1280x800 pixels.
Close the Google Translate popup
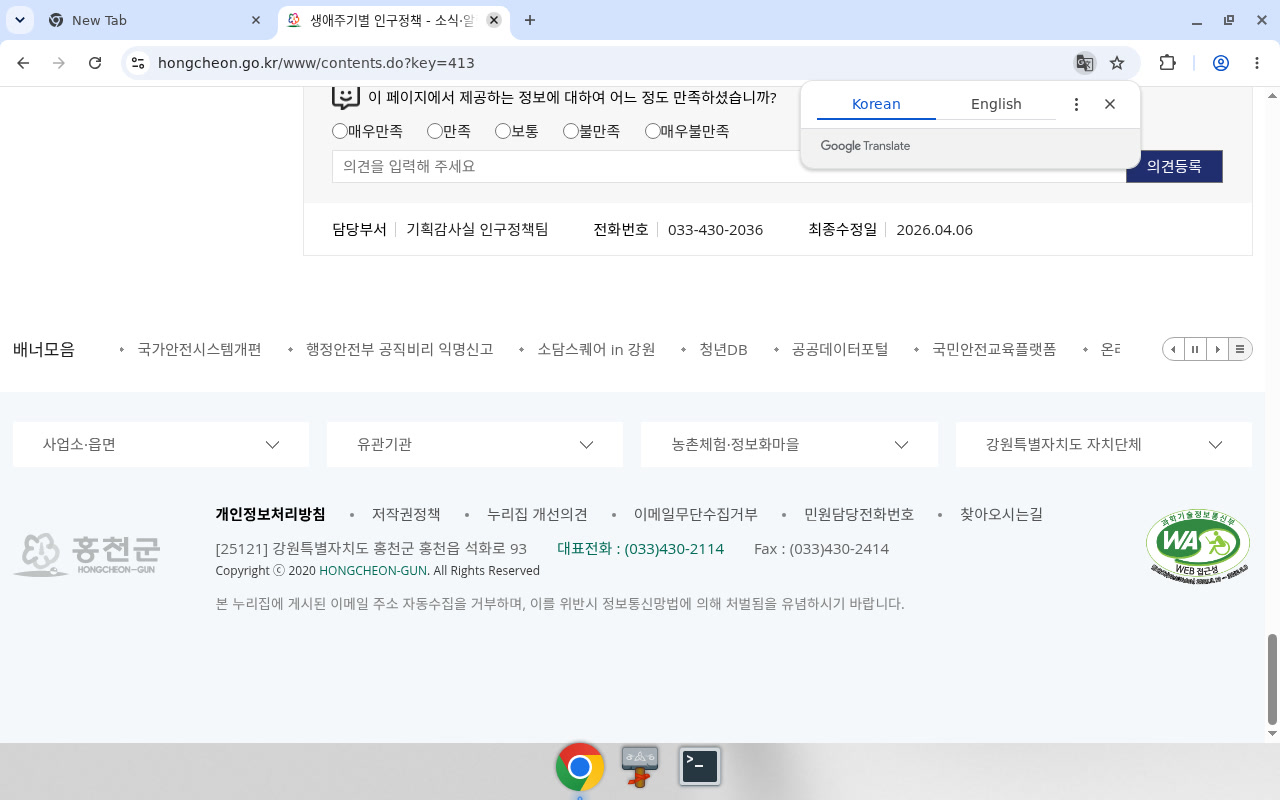(x=1110, y=104)
